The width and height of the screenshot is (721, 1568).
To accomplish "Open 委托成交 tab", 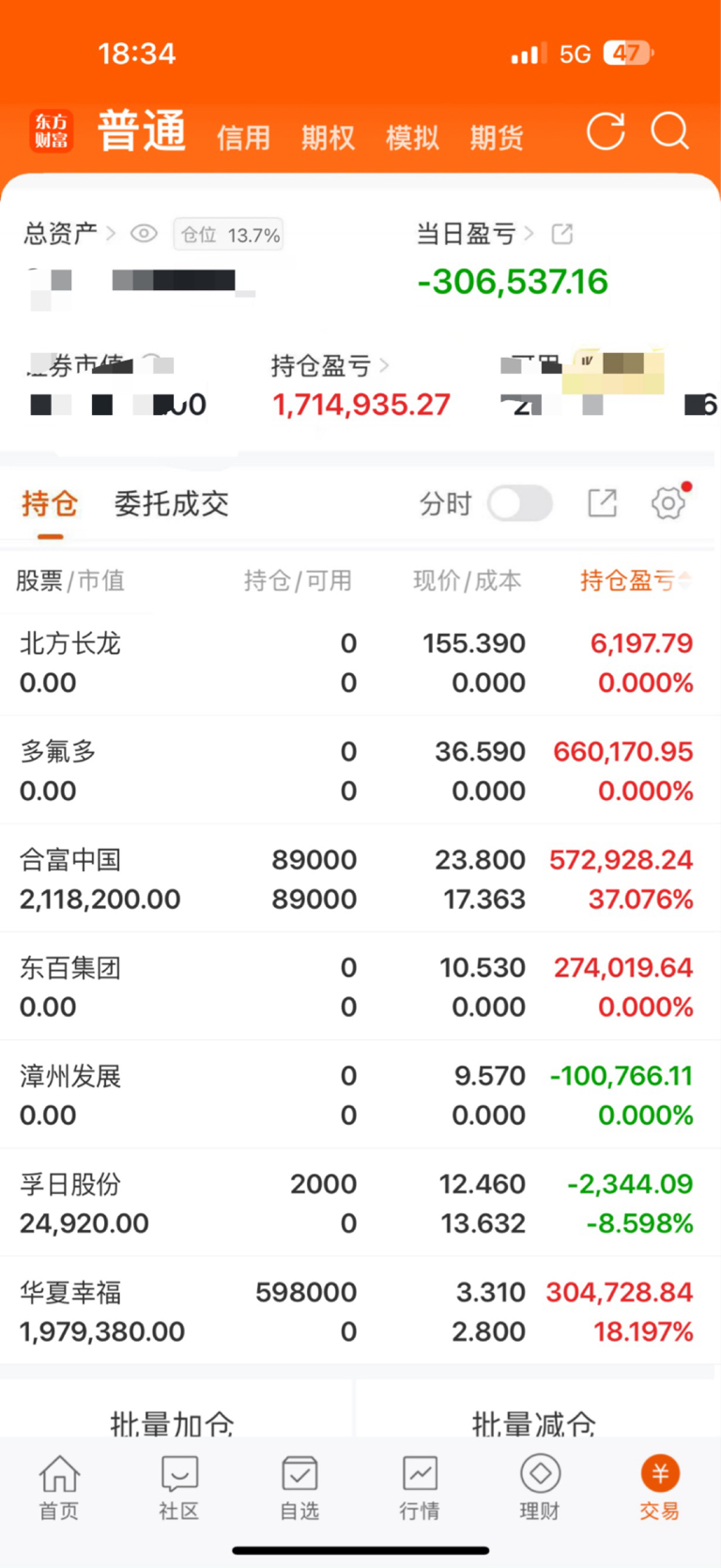I will [x=172, y=504].
